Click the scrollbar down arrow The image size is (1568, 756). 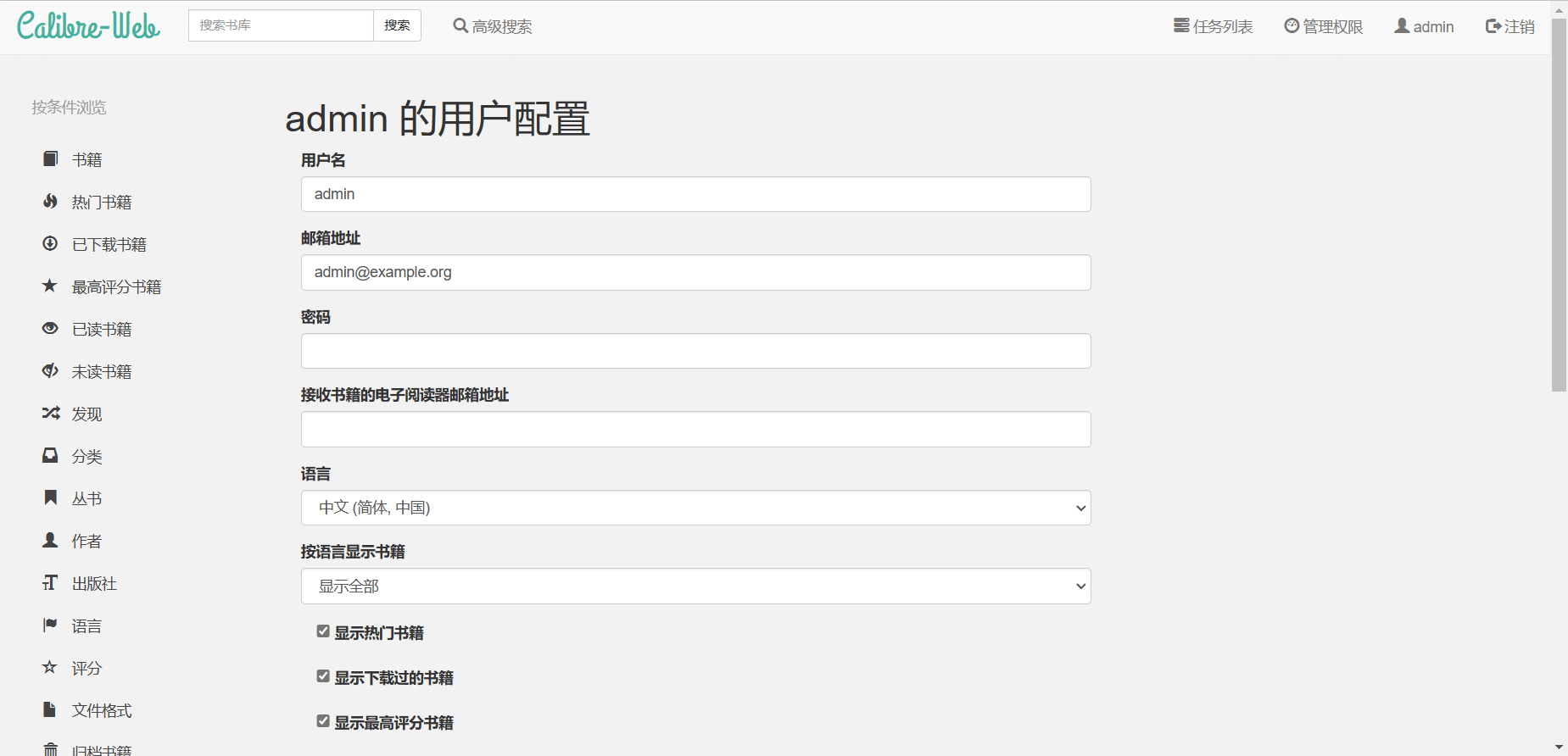tap(1559, 748)
